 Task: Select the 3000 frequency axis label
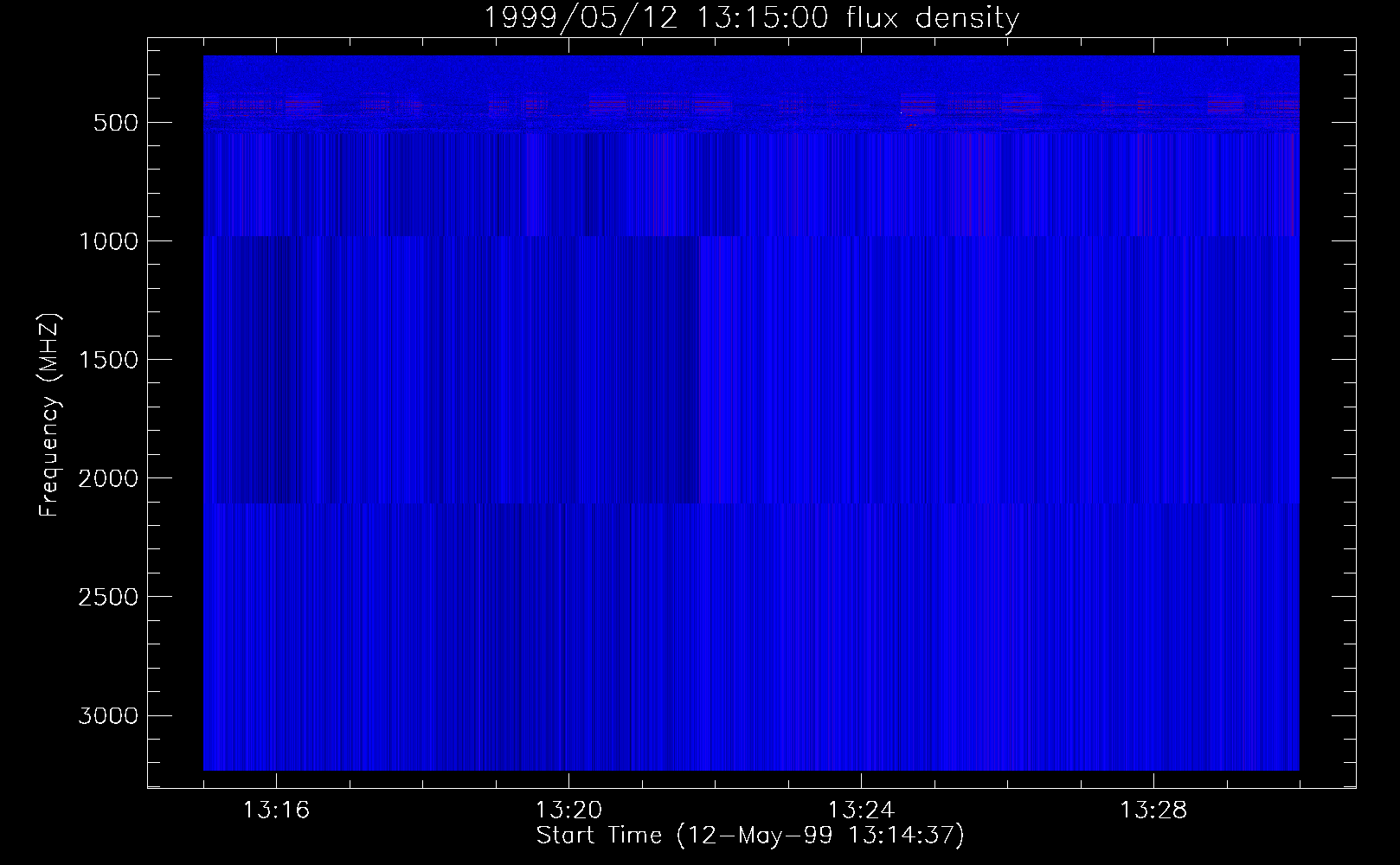pos(108,716)
